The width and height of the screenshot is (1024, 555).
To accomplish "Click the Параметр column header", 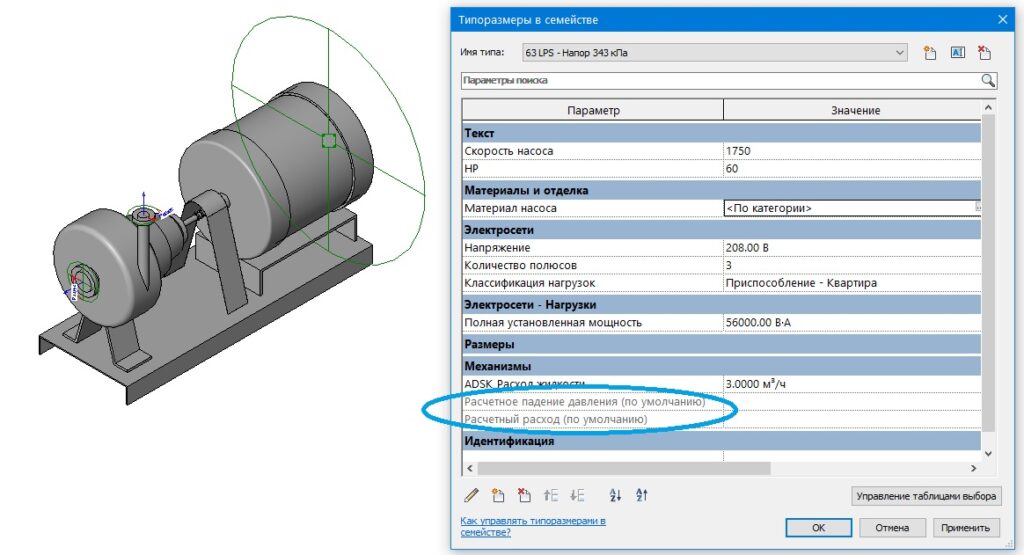I will (593, 110).
